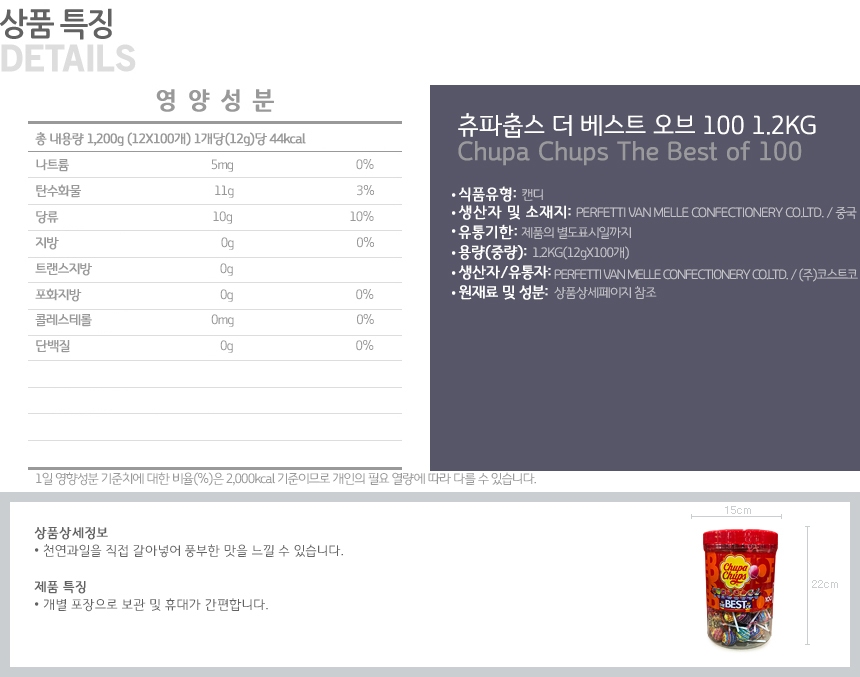The image size is (860, 677).
Task: Click the 콜레스테롤 row label
Action: tap(63, 320)
